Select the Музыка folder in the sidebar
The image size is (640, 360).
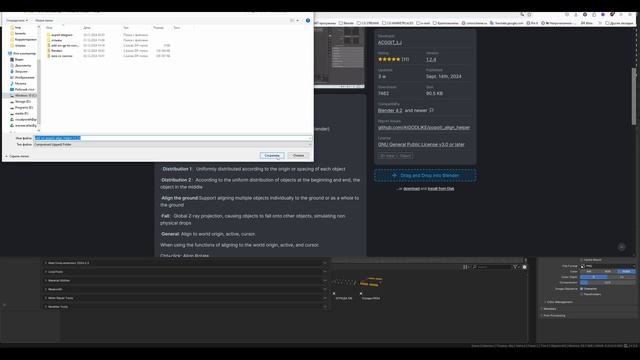pos(20,84)
